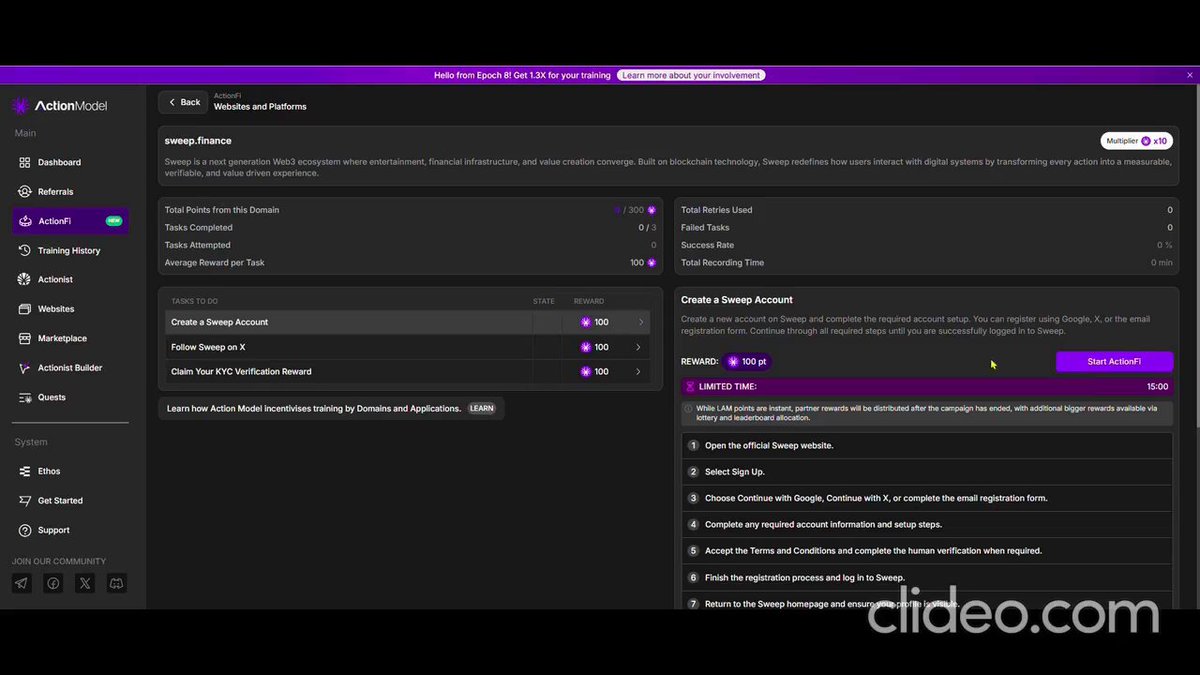This screenshot has height=675, width=1200.
Task: Click the 15:00 limited time countdown
Action: tap(1157, 386)
